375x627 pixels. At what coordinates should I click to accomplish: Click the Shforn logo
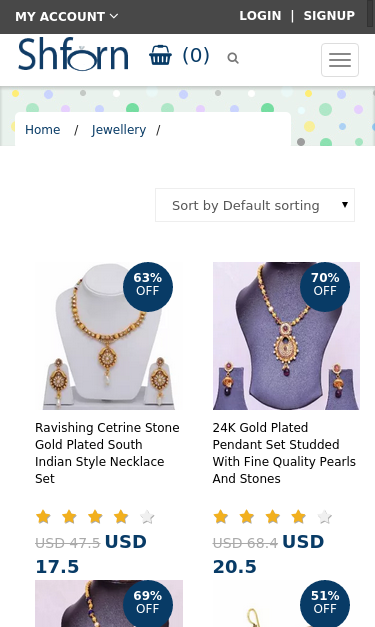pyautogui.click(x=74, y=54)
